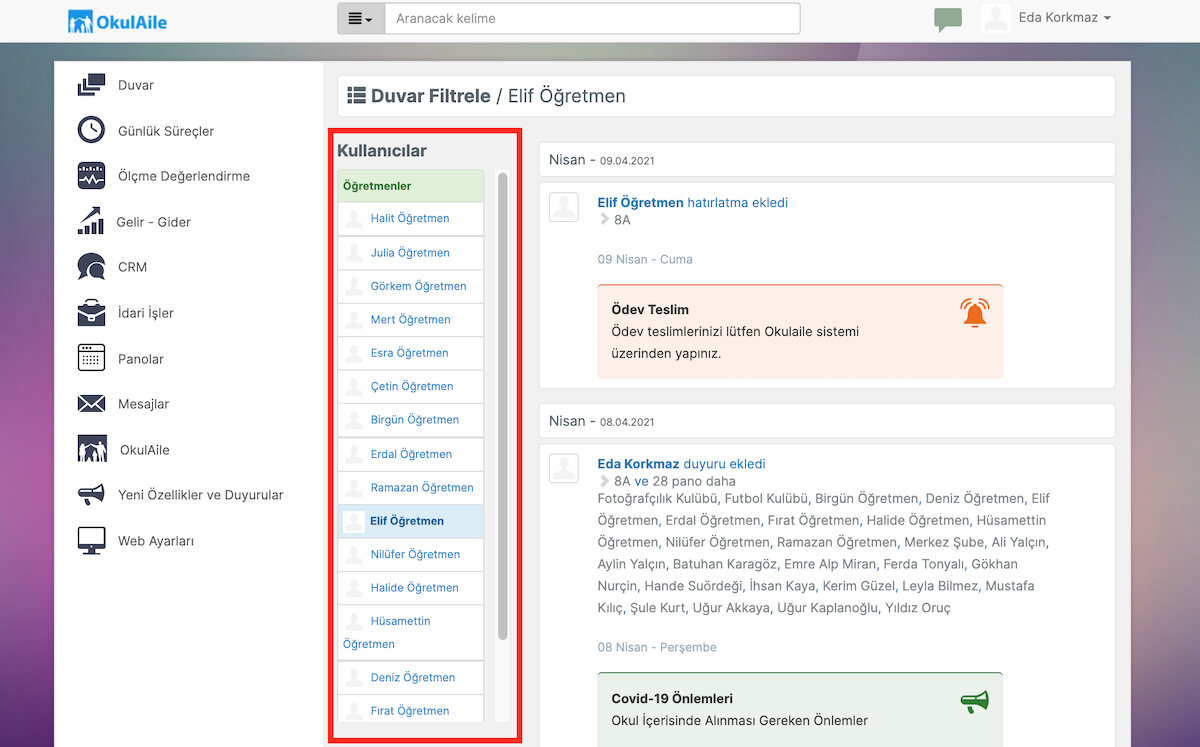Select Deniz Öğretmen from the user list
This screenshot has height=747, width=1200.
[410, 677]
